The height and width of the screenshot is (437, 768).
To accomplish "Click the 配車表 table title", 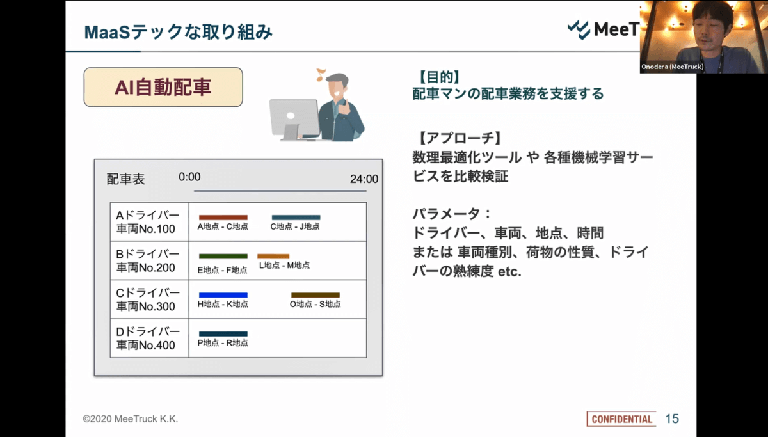I will coord(126,179).
